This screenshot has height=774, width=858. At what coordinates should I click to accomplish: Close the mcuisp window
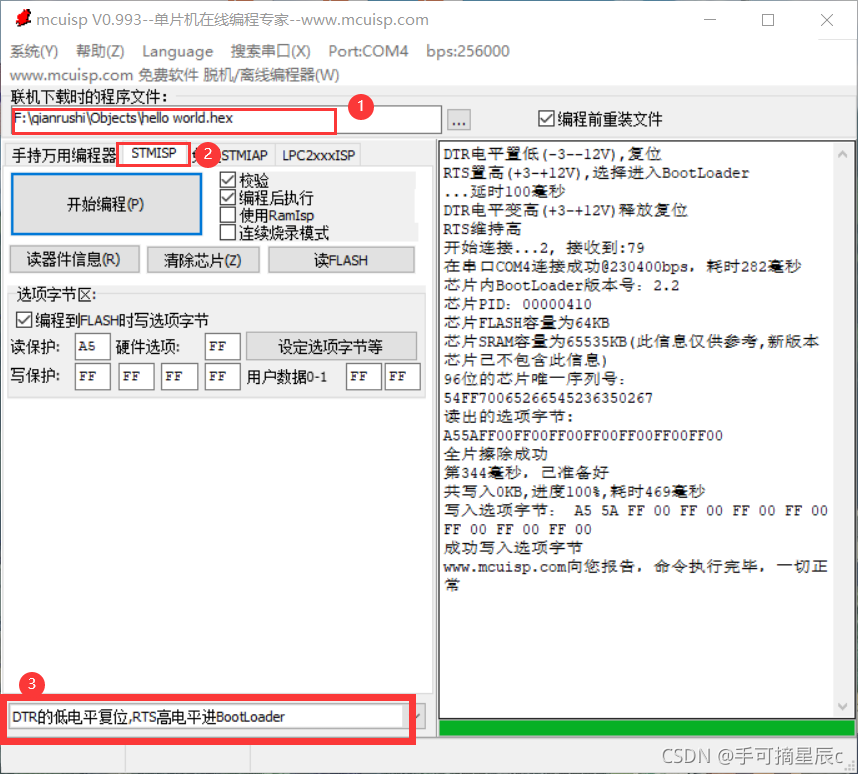click(x=827, y=20)
